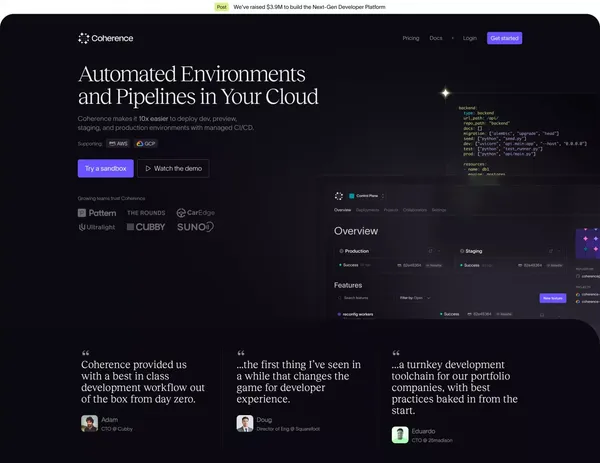This screenshot has height=463, width=600.
Task: Open the funding Post announcement banner
Action: (x=300, y=7)
